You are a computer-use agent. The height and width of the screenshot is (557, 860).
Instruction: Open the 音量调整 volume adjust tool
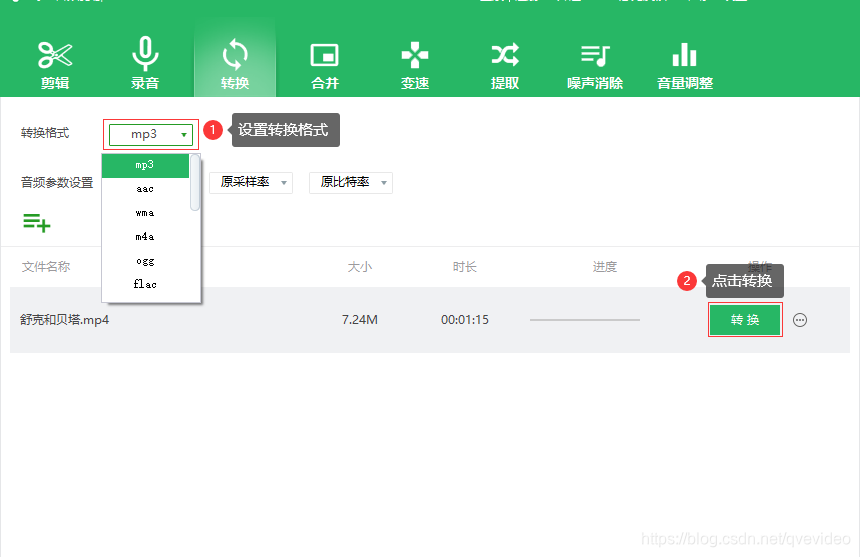point(684,64)
